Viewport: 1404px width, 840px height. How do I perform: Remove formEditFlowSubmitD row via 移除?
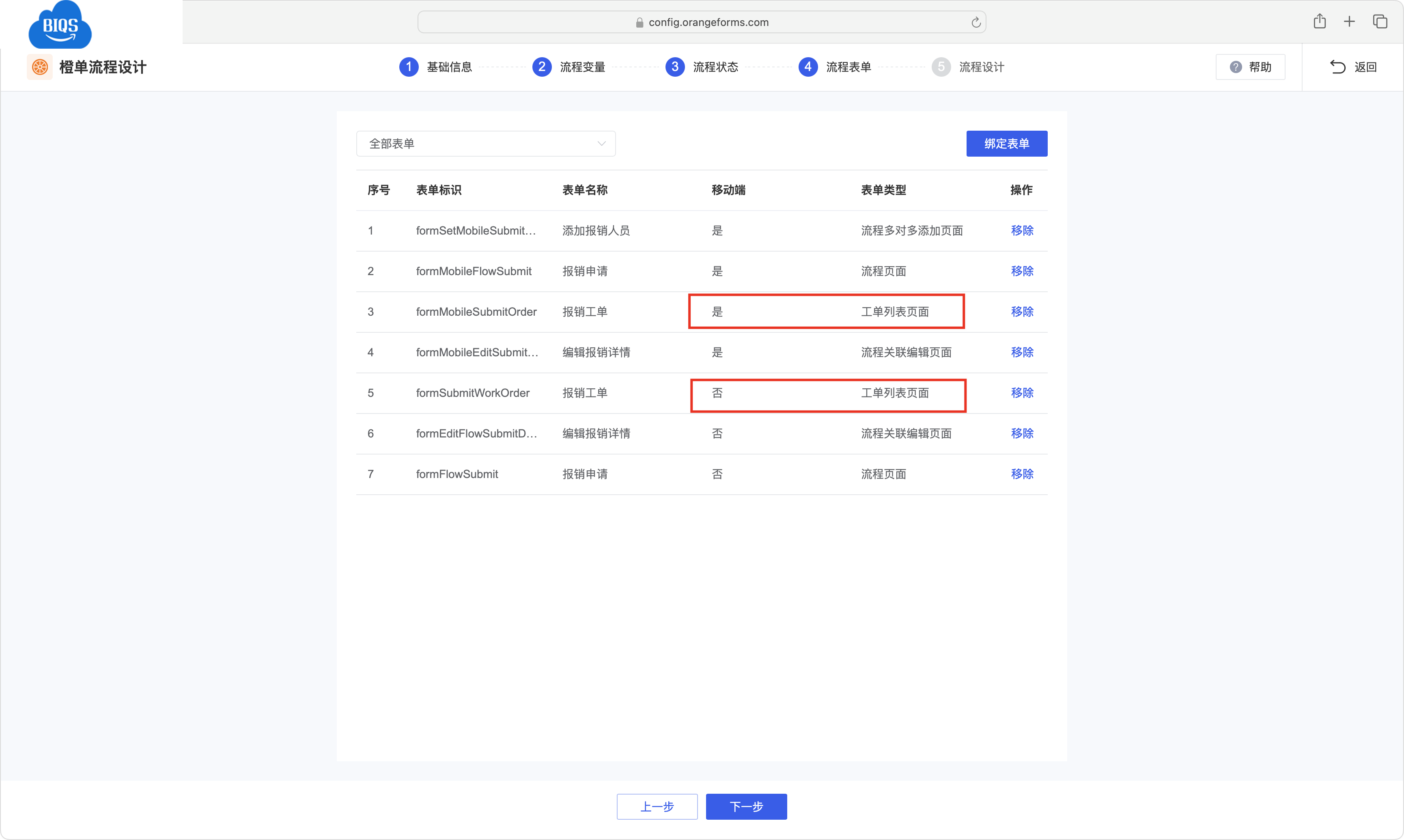[1022, 433]
